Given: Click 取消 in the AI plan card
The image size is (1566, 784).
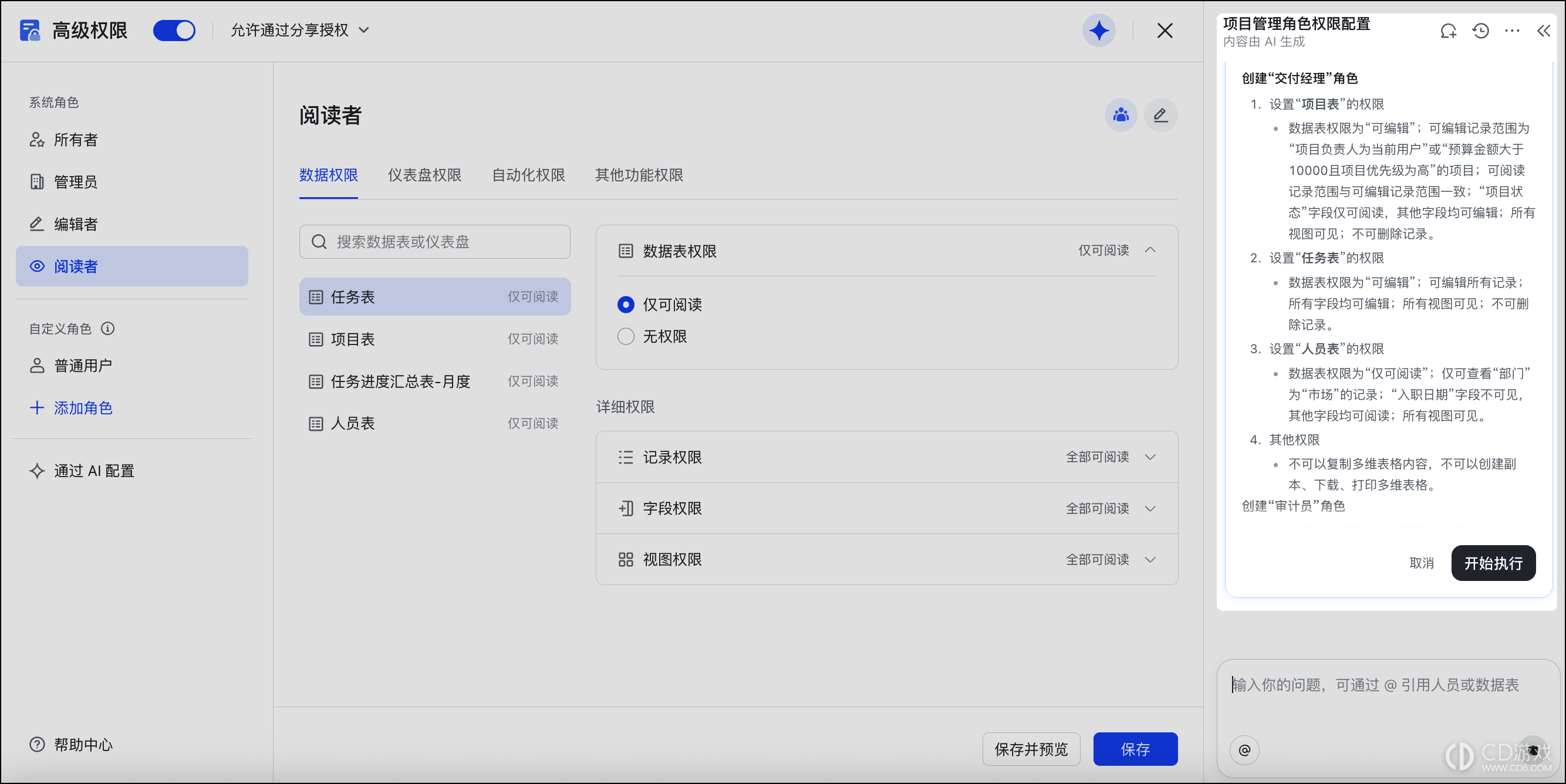Looking at the screenshot, I should pos(1422,563).
